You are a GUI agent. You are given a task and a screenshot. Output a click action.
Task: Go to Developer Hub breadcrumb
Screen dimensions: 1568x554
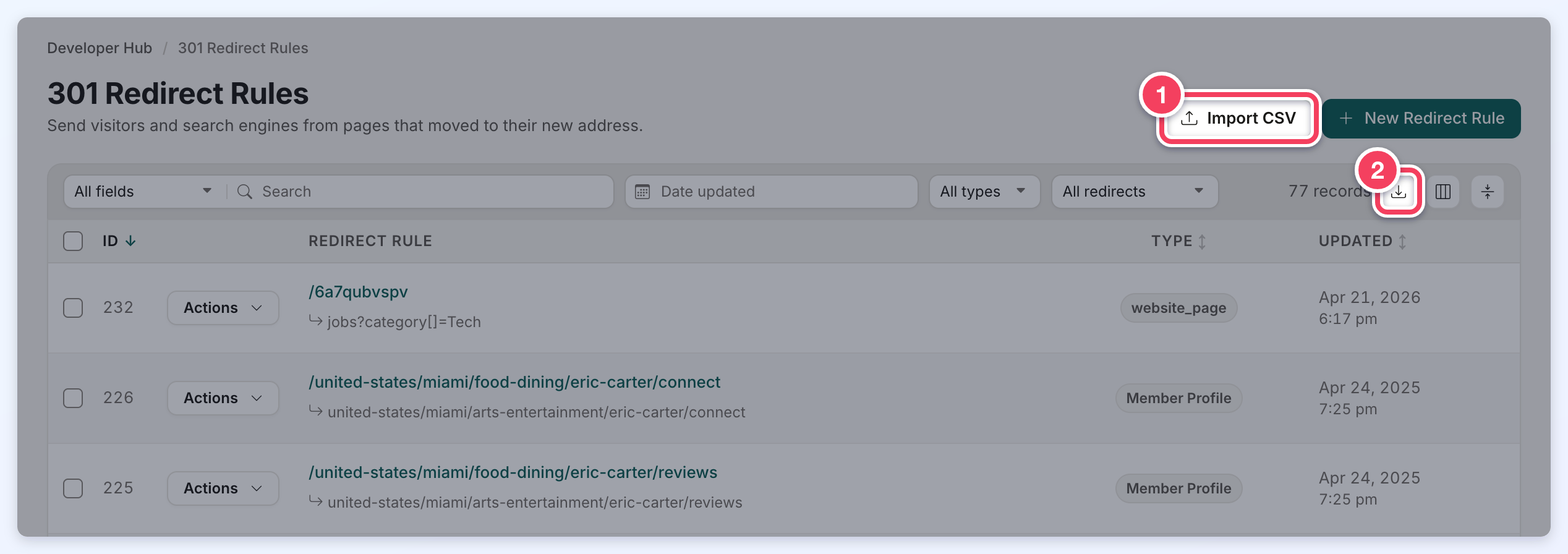point(100,48)
